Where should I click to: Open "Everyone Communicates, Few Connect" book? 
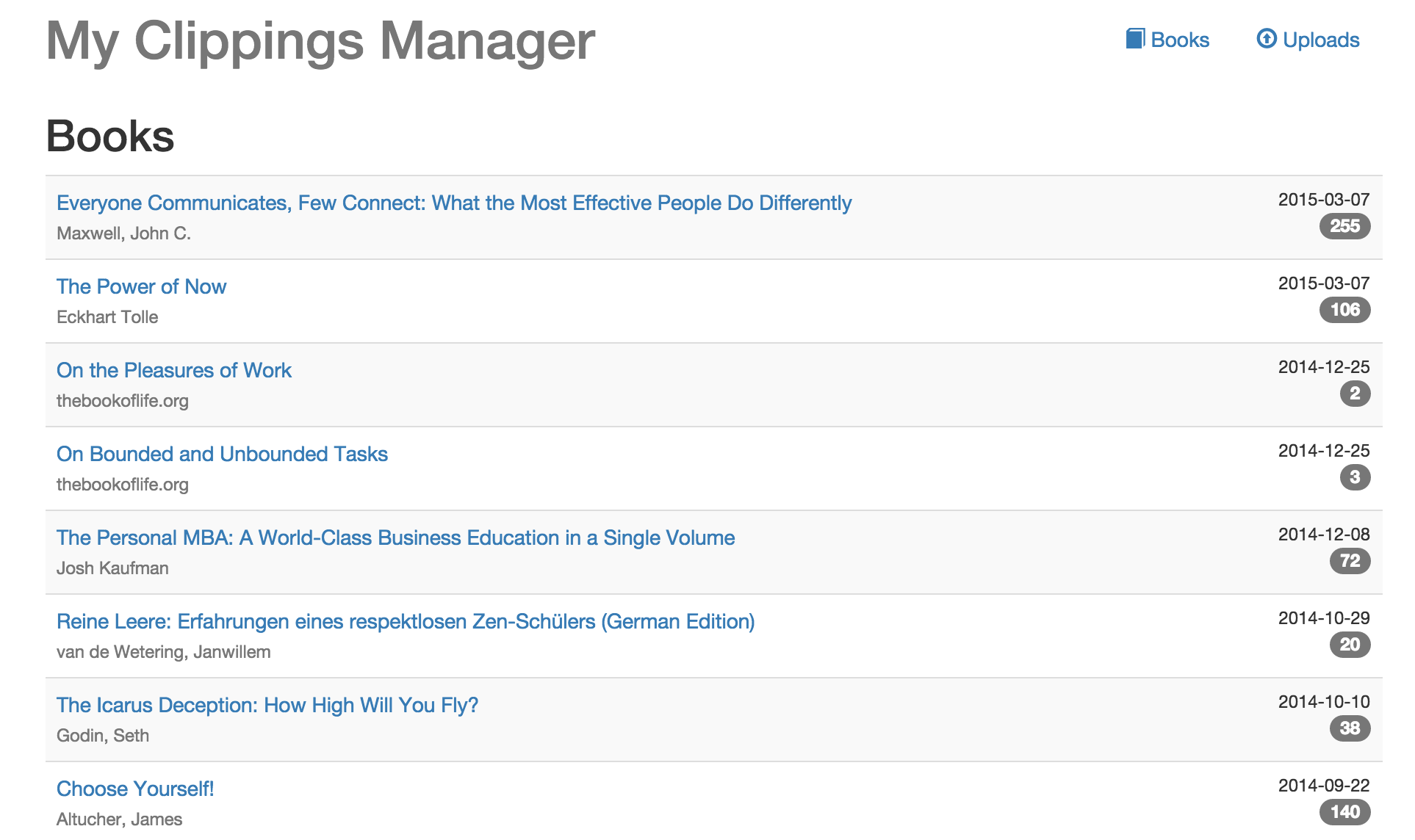(453, 203)
